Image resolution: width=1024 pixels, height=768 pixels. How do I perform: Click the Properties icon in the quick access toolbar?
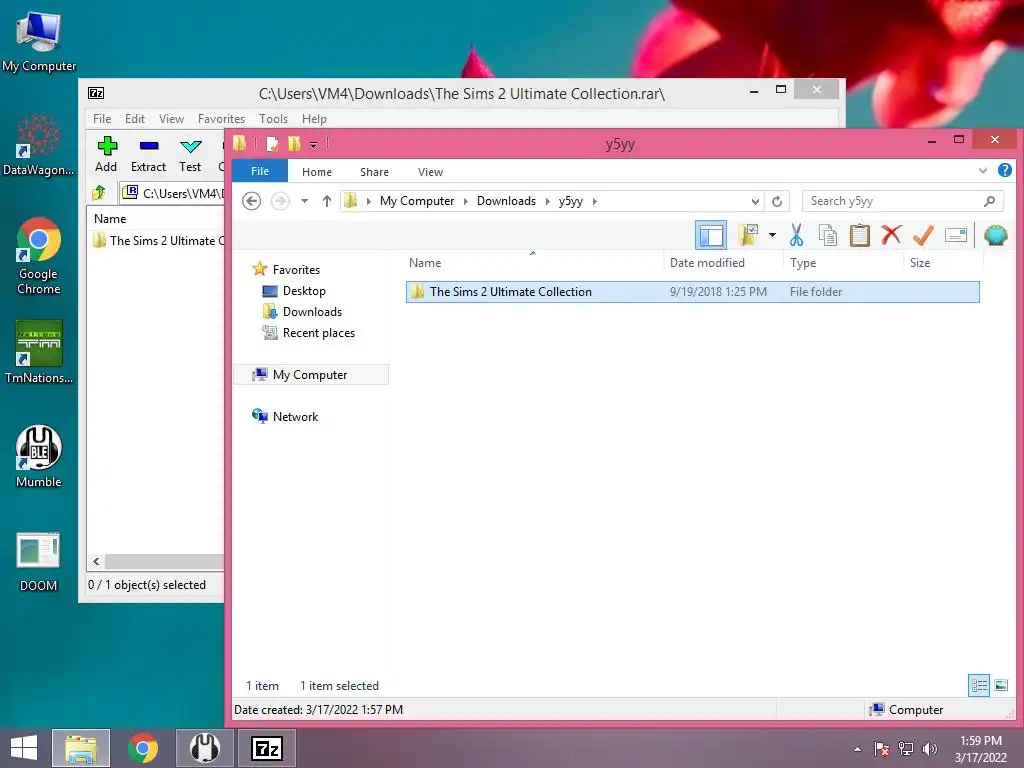click(272, 144)
